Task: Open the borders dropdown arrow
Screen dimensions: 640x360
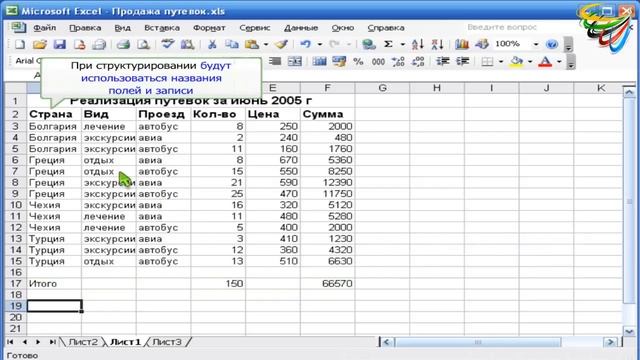Action: [501, 62]
